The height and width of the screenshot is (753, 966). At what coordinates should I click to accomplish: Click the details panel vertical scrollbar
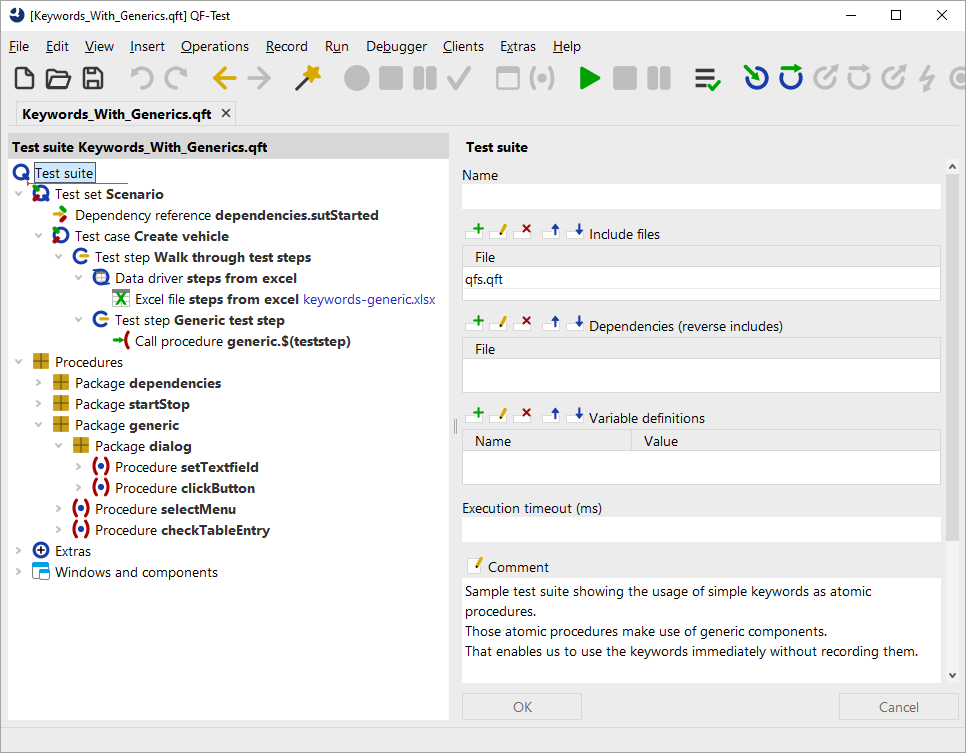tap(952, 357)
